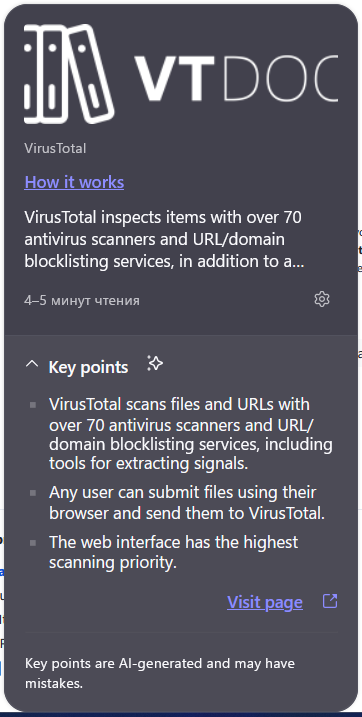Click the AI sparkle icon beside Key points
362x717 pixels.
(x=155, y=364)
